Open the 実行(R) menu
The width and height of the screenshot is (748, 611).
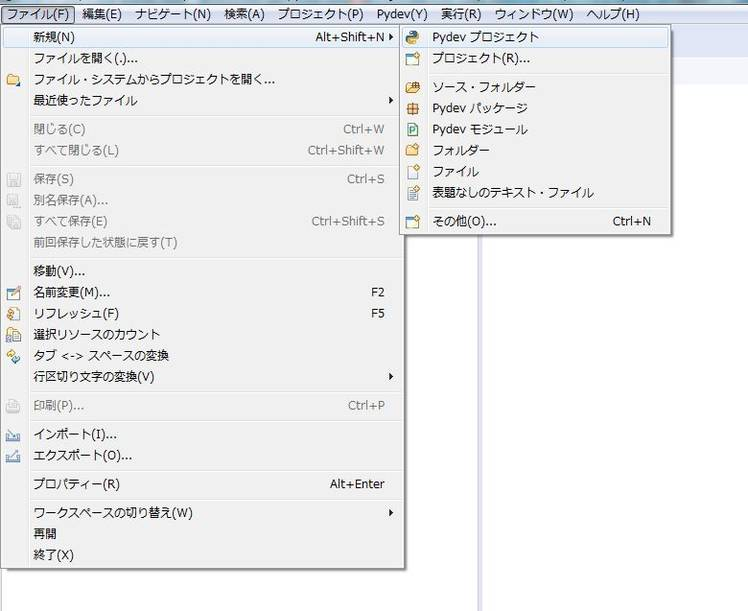pos(461,14)
